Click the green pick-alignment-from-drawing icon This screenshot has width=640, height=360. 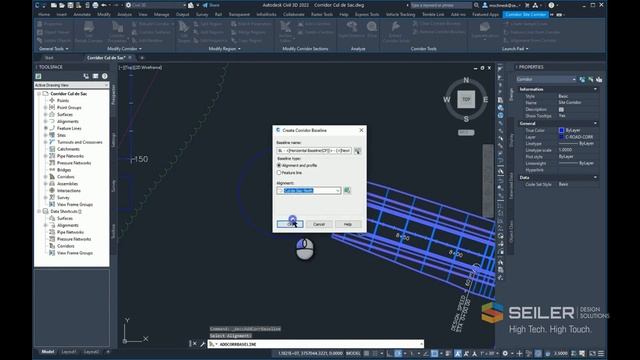[x=347, y=191]
